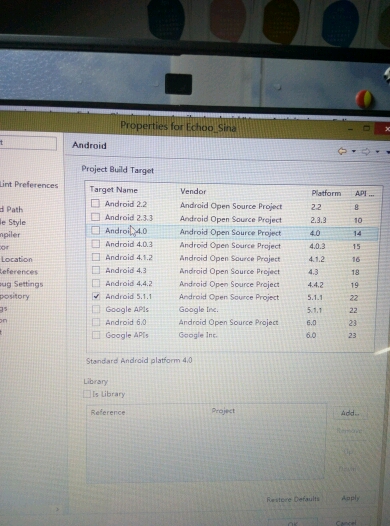This screenshot has width=390, height=526.
Task: Sort by the Platform column header
Action: (326, 193)
